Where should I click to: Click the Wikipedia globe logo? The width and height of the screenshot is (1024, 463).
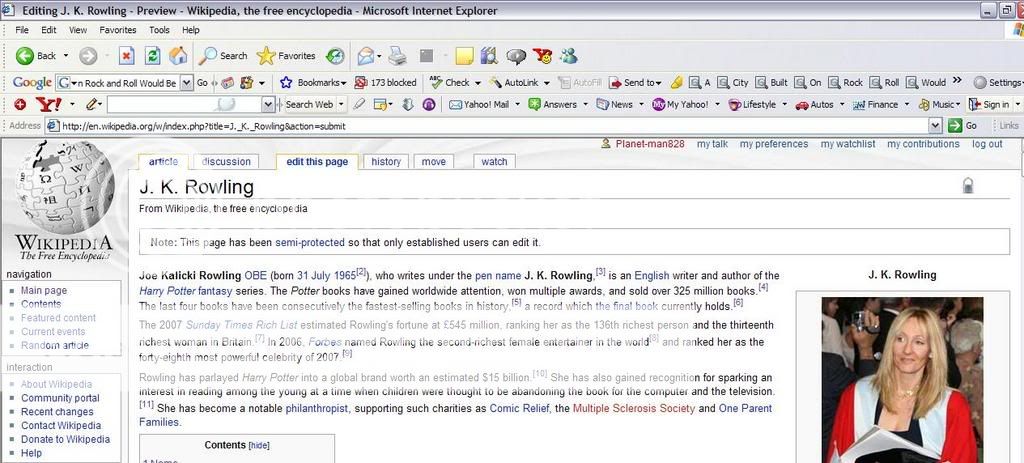(x=64, y=187)
